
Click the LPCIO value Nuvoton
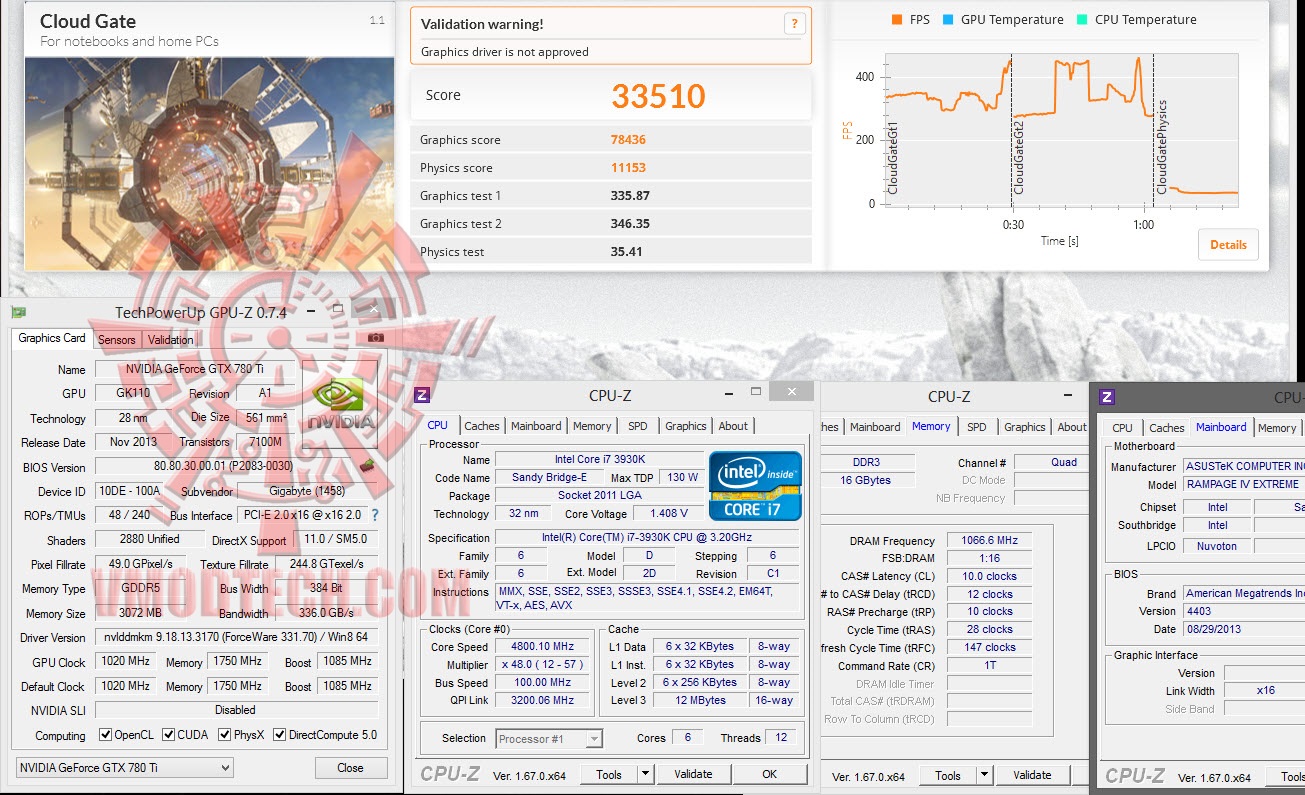pos(1216,546)
